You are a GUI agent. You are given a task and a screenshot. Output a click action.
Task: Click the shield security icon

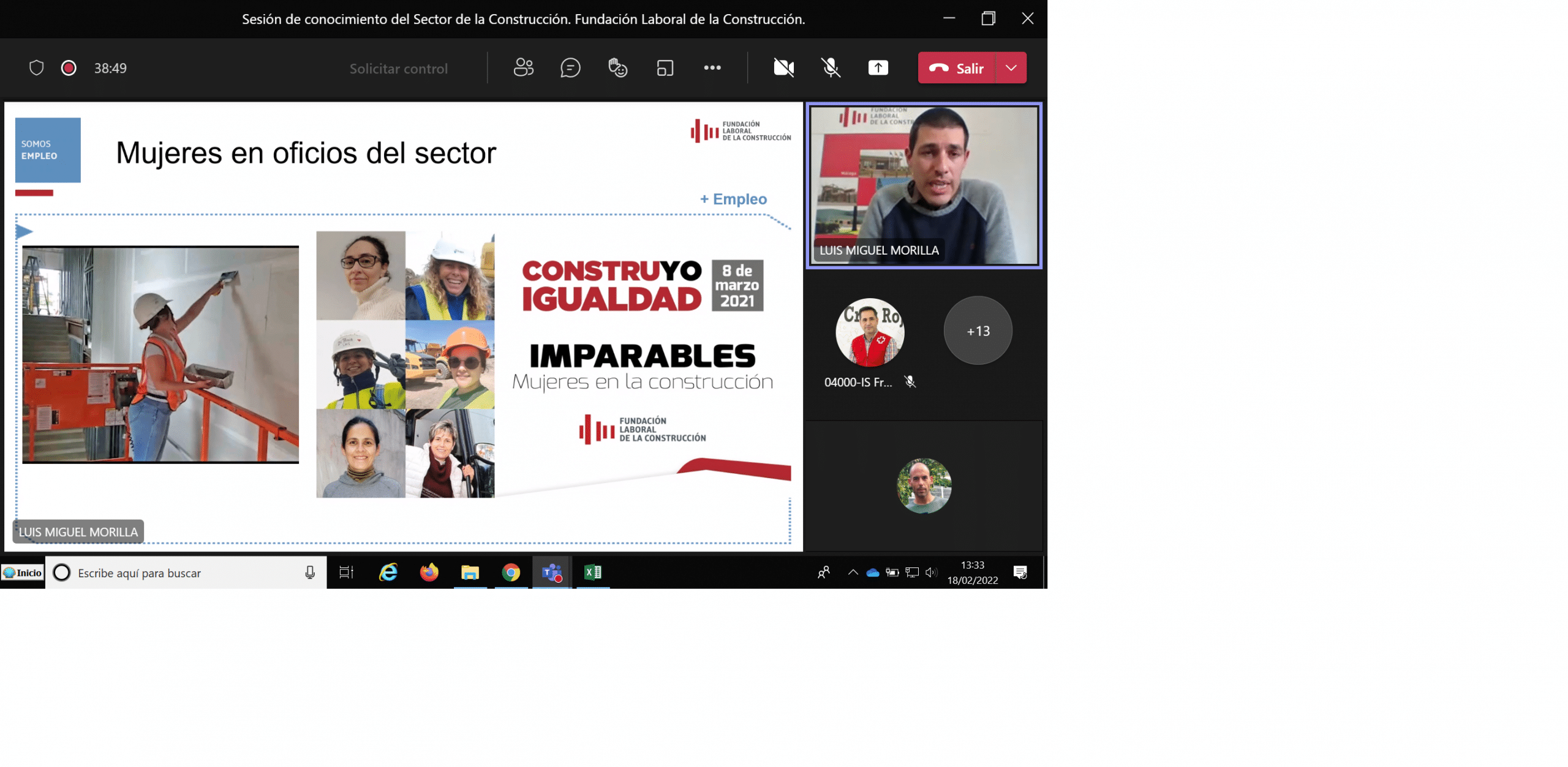37,68
